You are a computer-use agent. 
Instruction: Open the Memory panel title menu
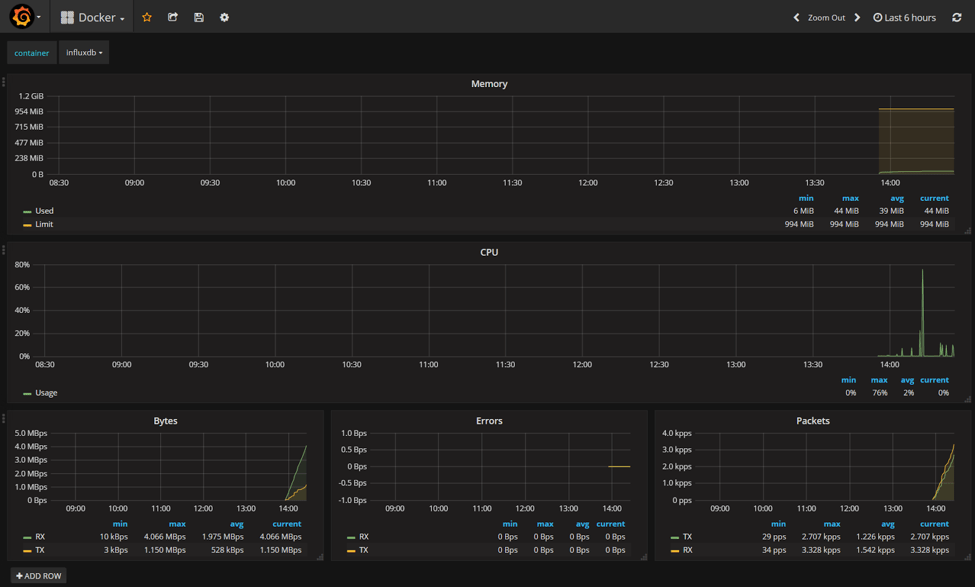pyautogui.click(x=489, y=84)
